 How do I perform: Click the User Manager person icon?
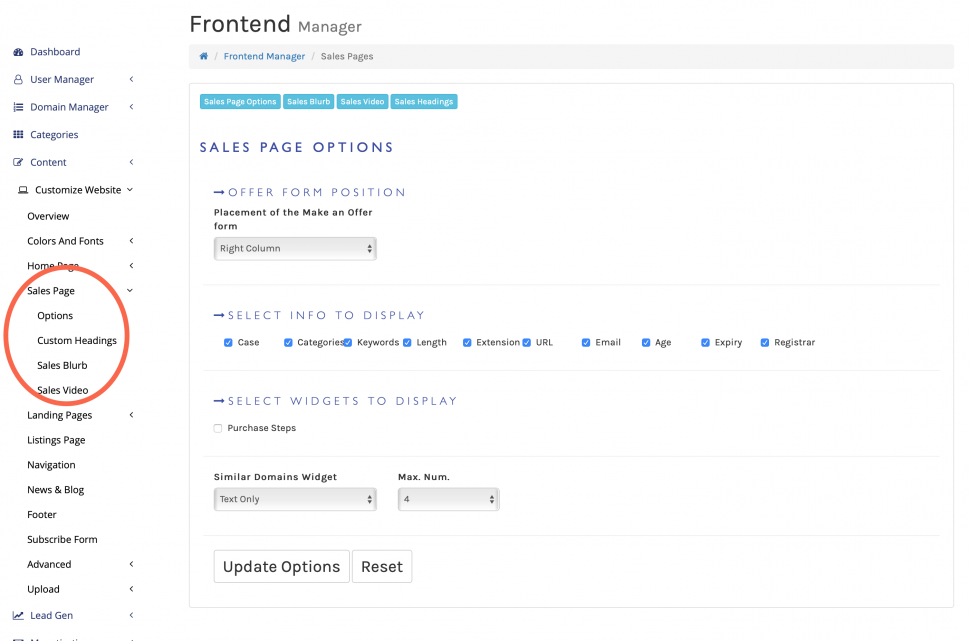(x=18, y=80)
